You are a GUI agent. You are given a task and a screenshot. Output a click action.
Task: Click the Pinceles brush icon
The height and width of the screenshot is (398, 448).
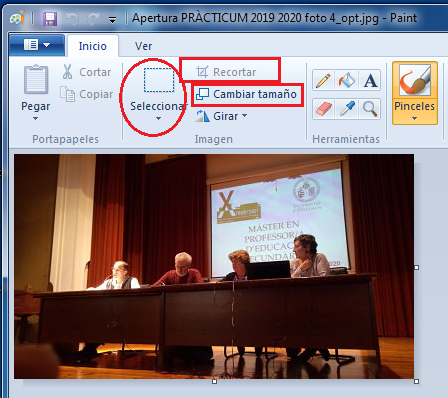(x=415, y=80)
